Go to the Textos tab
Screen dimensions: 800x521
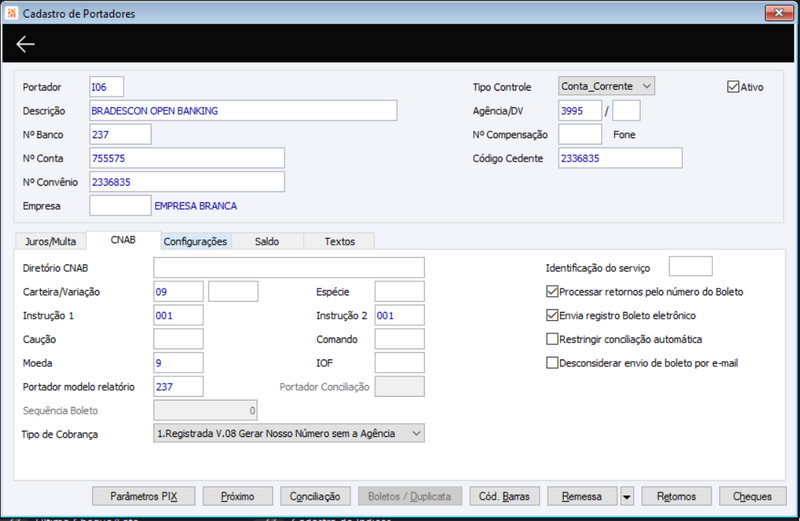coord(340,241)
